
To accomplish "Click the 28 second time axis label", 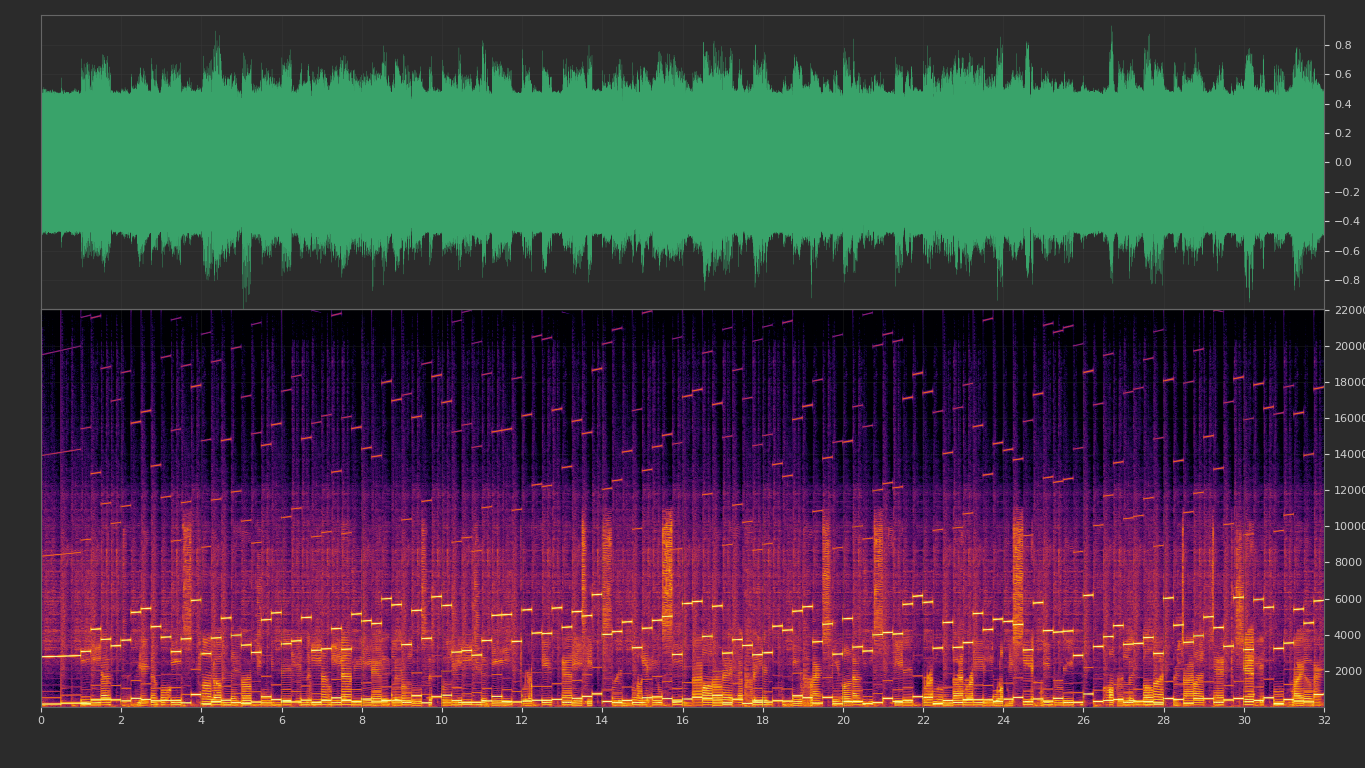I will (1164, 720).
